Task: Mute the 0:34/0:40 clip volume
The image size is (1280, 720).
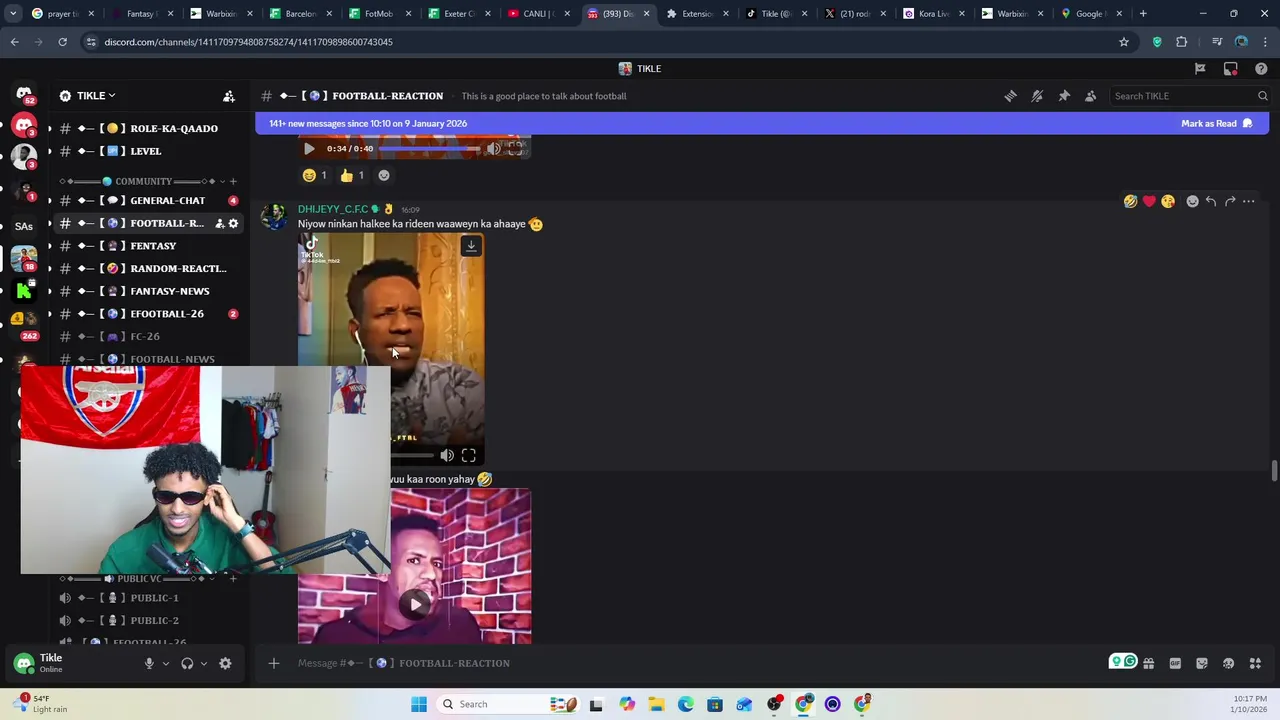Action: point(493,149)
